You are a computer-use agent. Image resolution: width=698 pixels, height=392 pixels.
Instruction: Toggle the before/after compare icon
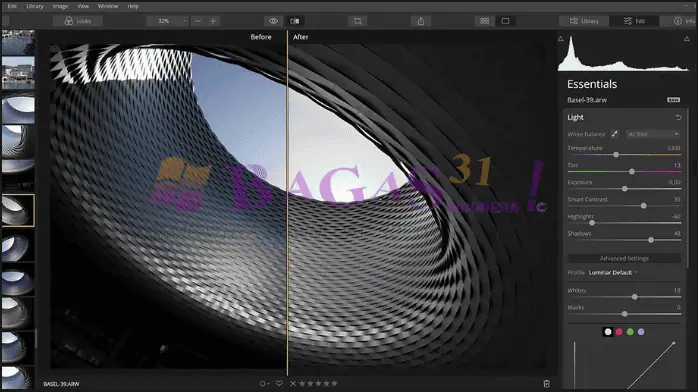pyautogui.click(x=295, y=21)
